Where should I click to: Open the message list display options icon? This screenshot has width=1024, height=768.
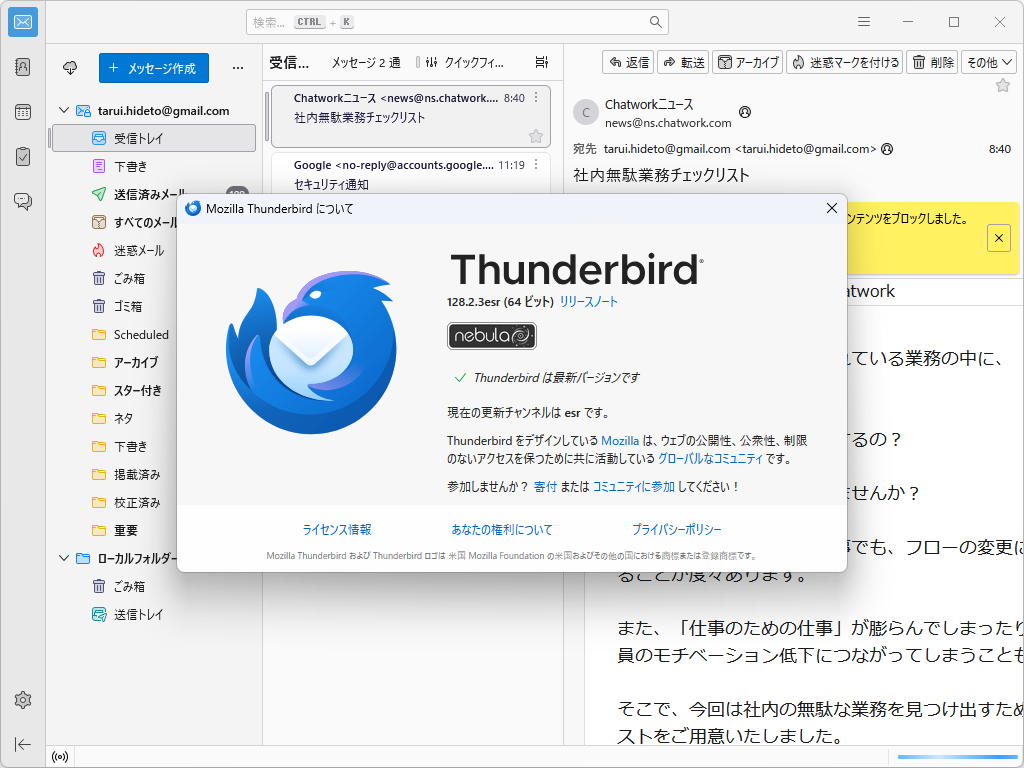(541, 61)
